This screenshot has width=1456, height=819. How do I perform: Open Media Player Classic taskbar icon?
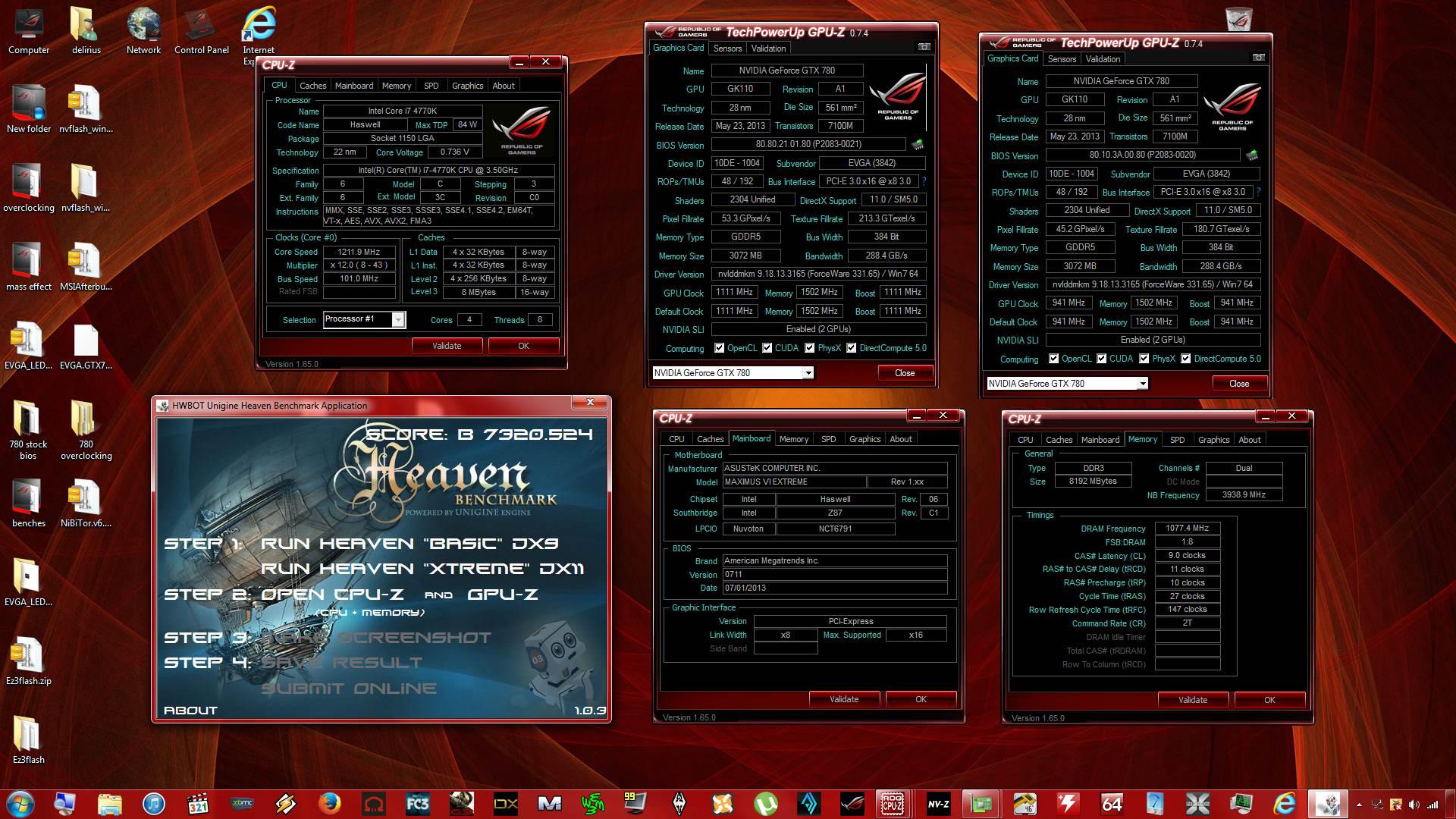(x=198, y=803)
